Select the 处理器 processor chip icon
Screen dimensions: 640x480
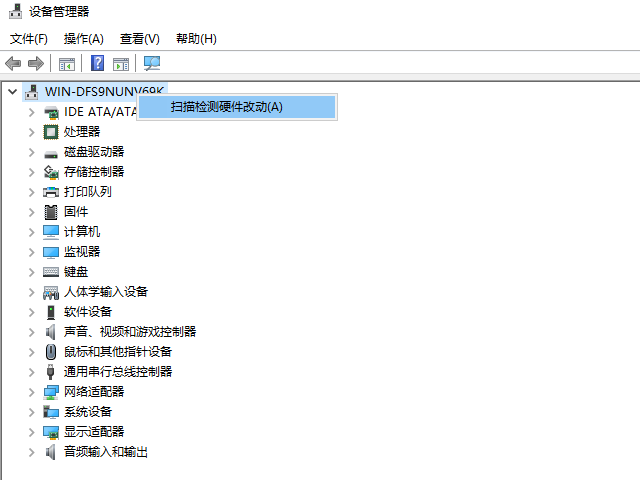[51, 131]
